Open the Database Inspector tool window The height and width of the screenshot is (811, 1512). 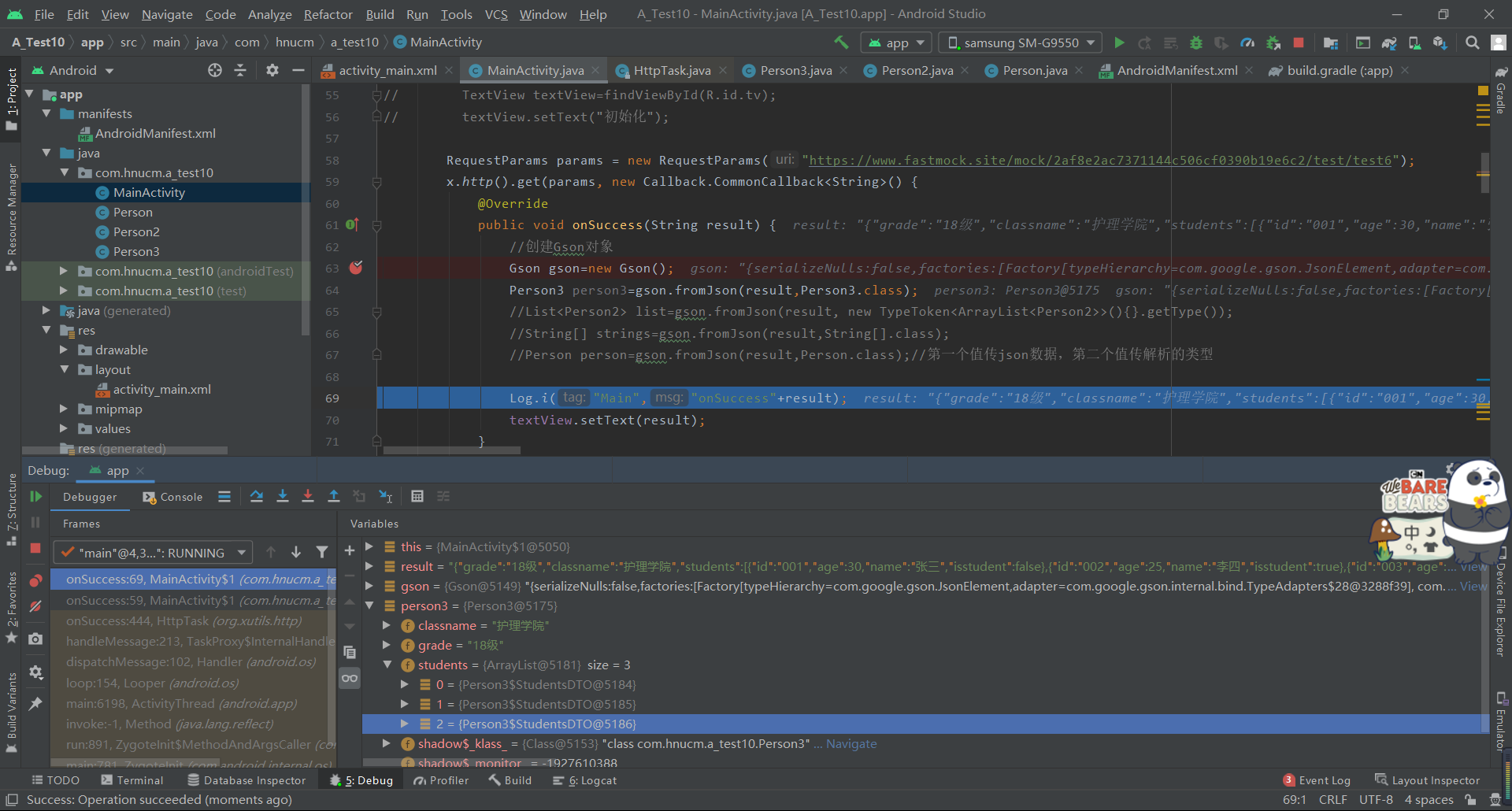[246, 780]
